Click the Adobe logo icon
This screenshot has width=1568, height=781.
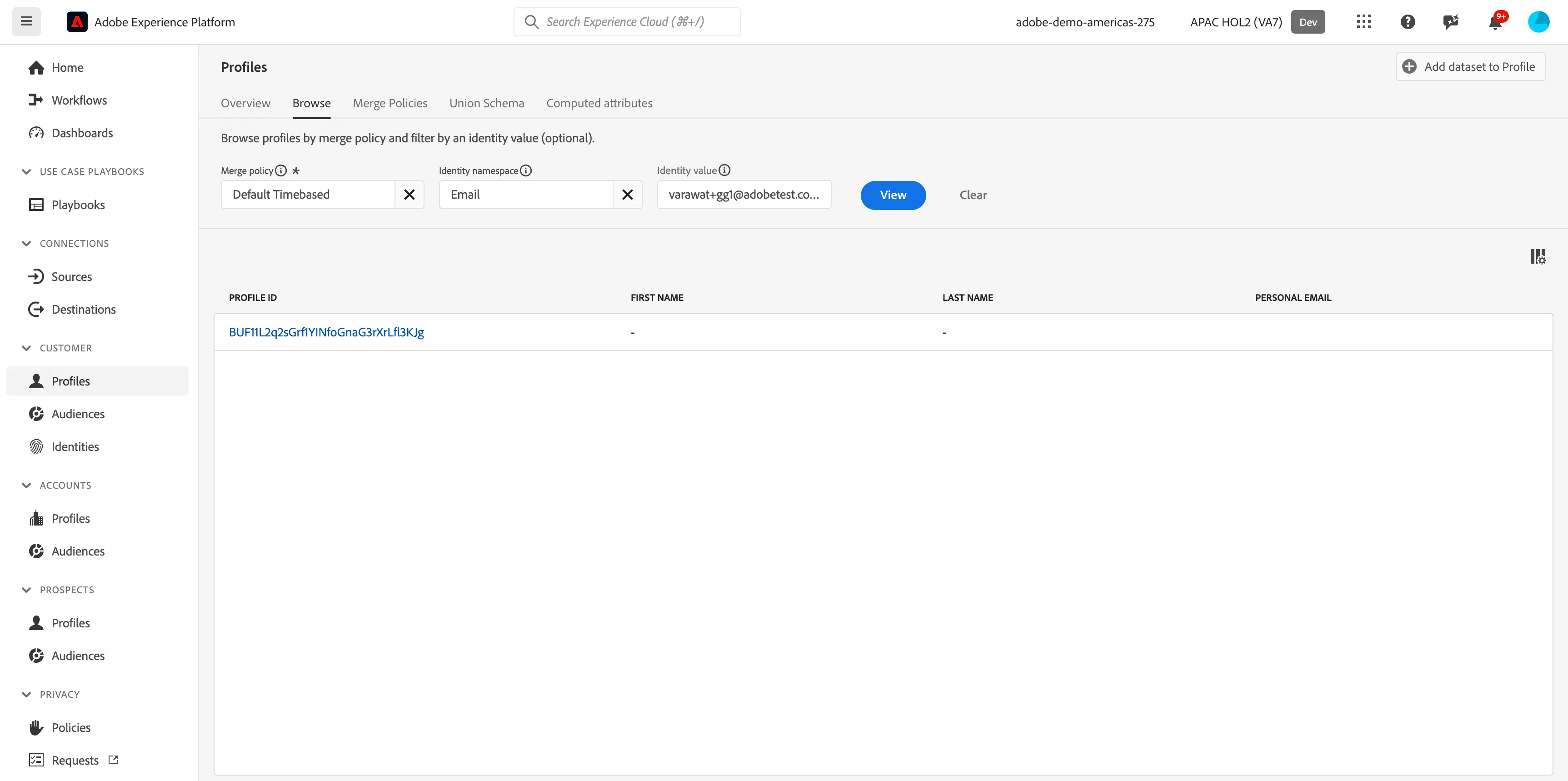[x=77, y=22]
